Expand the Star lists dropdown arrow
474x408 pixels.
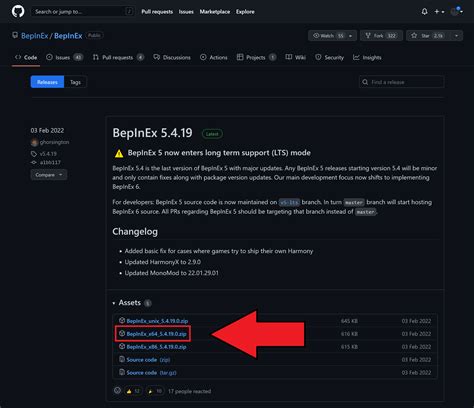coord(456,36)
